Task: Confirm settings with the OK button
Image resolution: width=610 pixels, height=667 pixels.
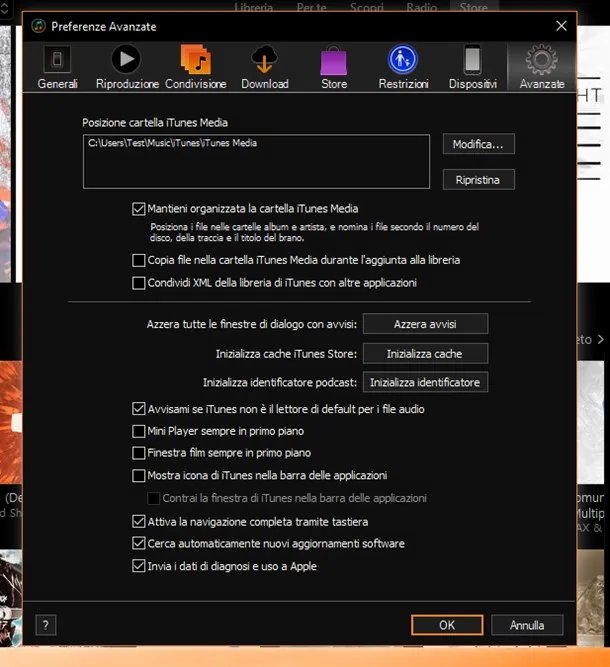Action: click(447, 625)
